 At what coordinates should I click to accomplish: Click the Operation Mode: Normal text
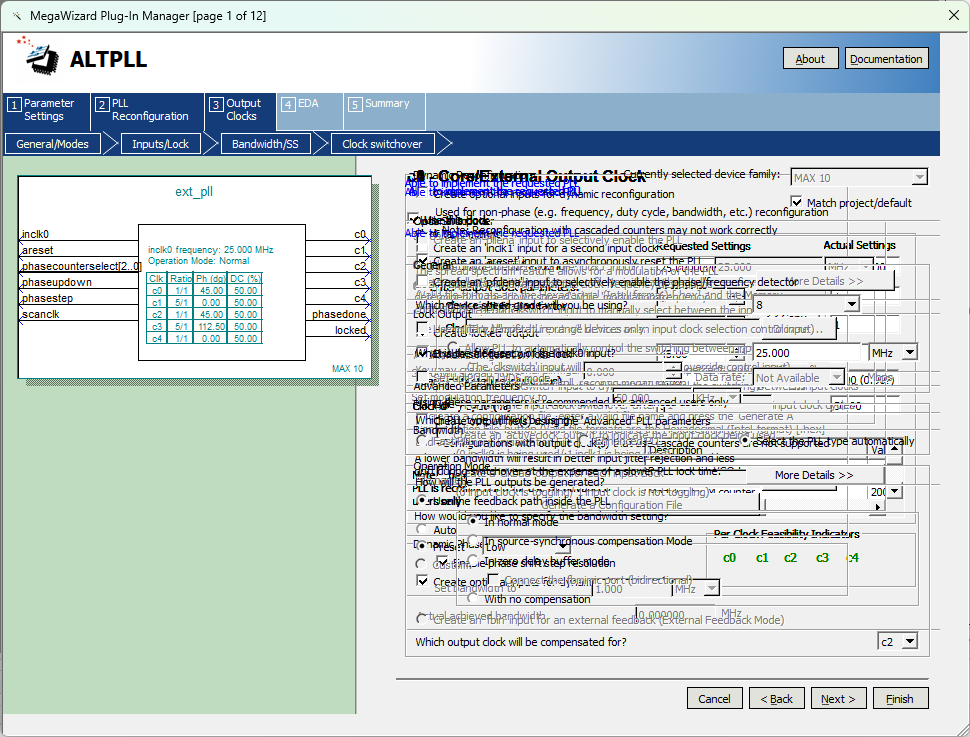[x=198, y=261]
